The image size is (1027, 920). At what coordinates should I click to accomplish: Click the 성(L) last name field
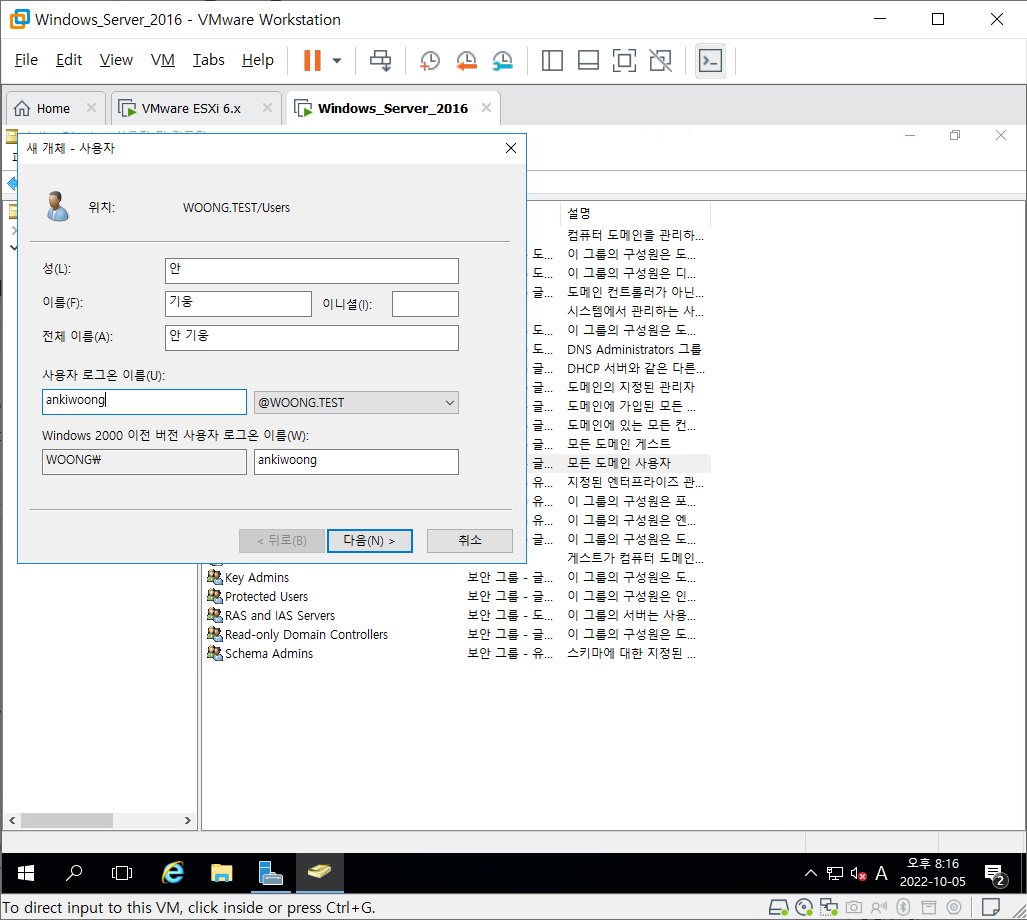[x=312, y=270]
